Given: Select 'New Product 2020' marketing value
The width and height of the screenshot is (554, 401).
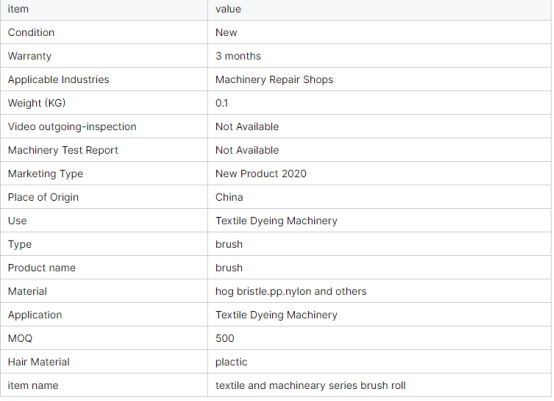Looking at the screenshot, I should [x=261, y=174].
